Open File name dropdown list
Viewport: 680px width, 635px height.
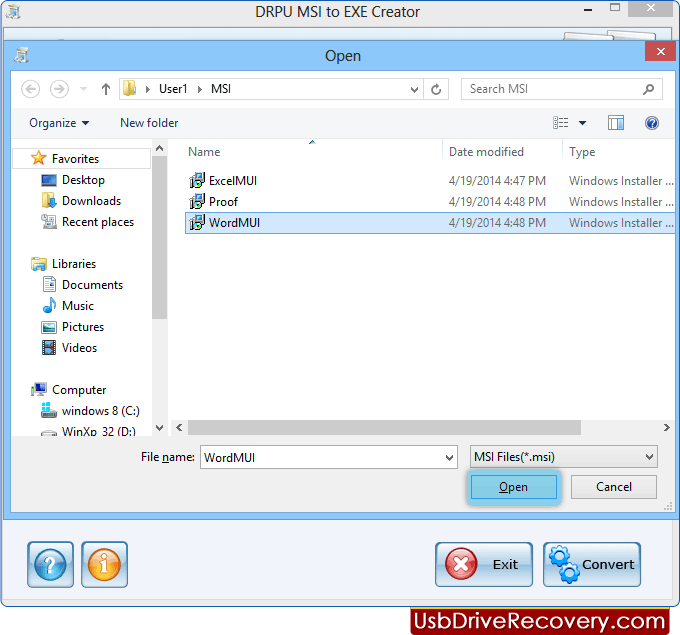(x=450, y=458)
